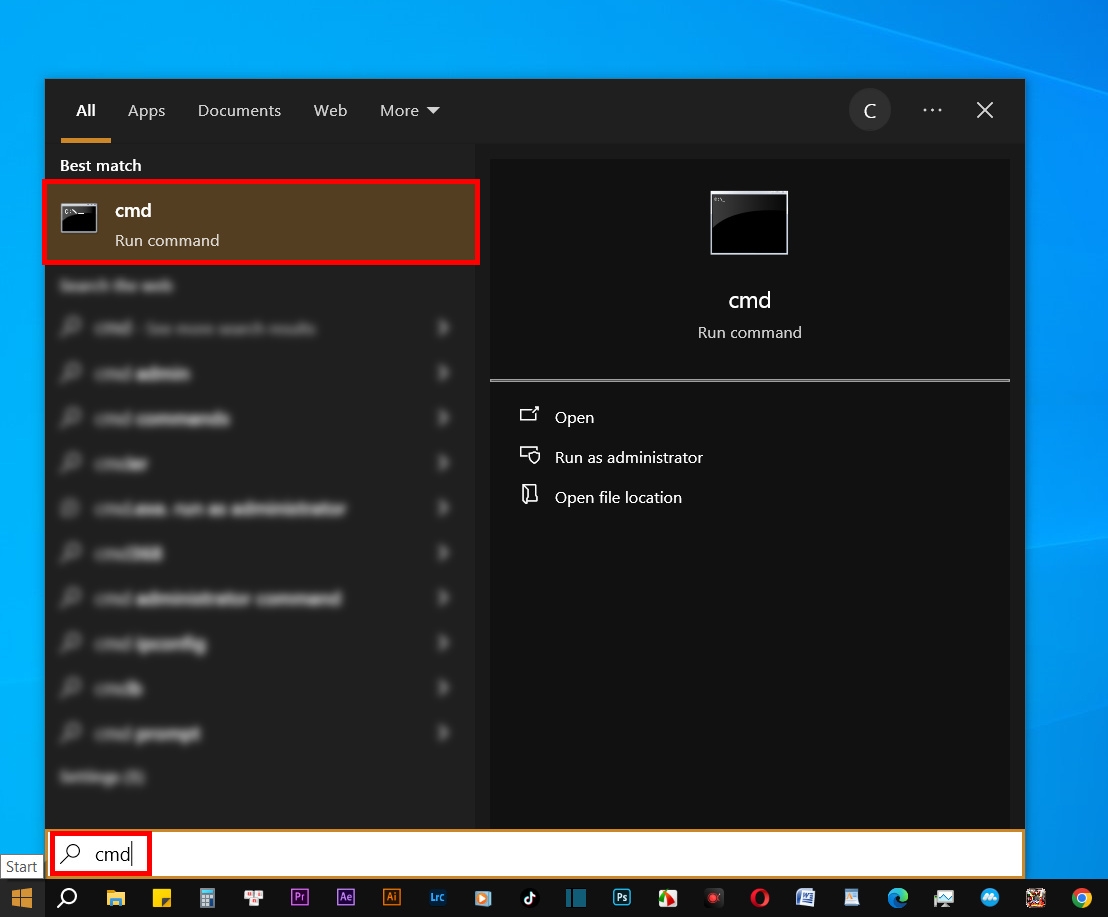The image size is (1108, 917).
Task: Launch Adobe Premiere Pro from taskbar
Action: click(x=300, y=897)
